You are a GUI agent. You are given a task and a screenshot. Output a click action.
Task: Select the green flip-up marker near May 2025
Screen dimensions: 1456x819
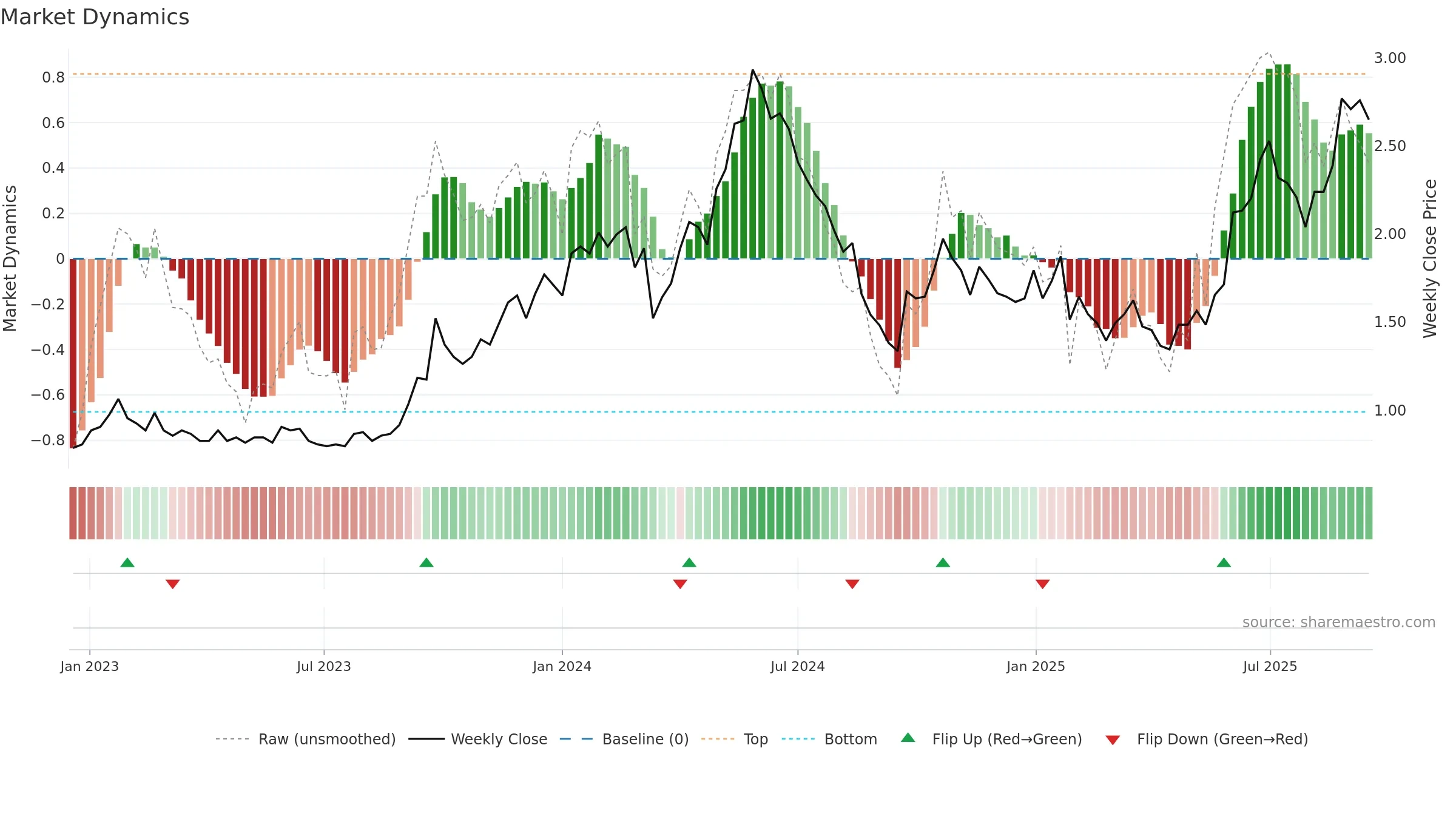coord(1224,562)
